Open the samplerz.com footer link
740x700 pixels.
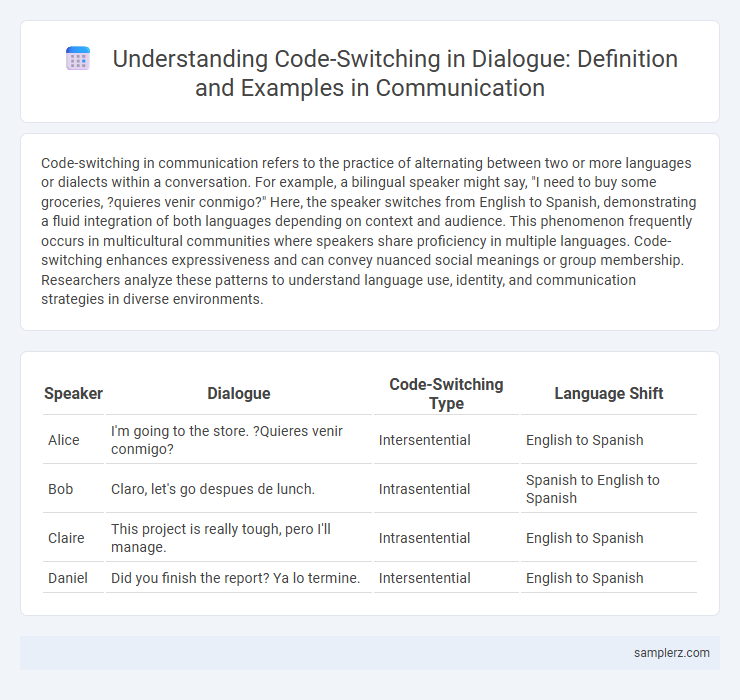[671, 652]
